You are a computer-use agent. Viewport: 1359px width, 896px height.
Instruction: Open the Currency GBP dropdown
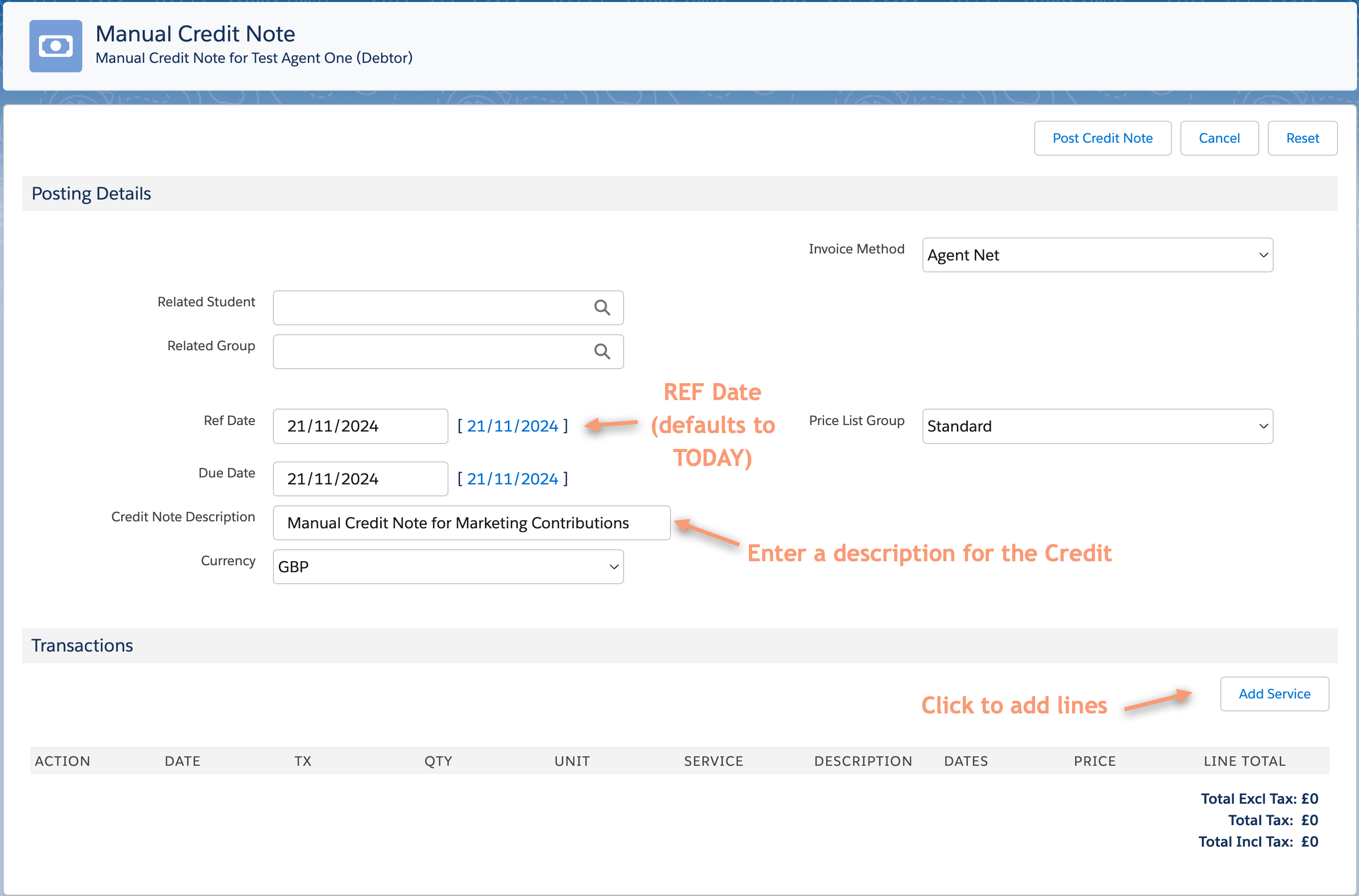tap(448, 567)
